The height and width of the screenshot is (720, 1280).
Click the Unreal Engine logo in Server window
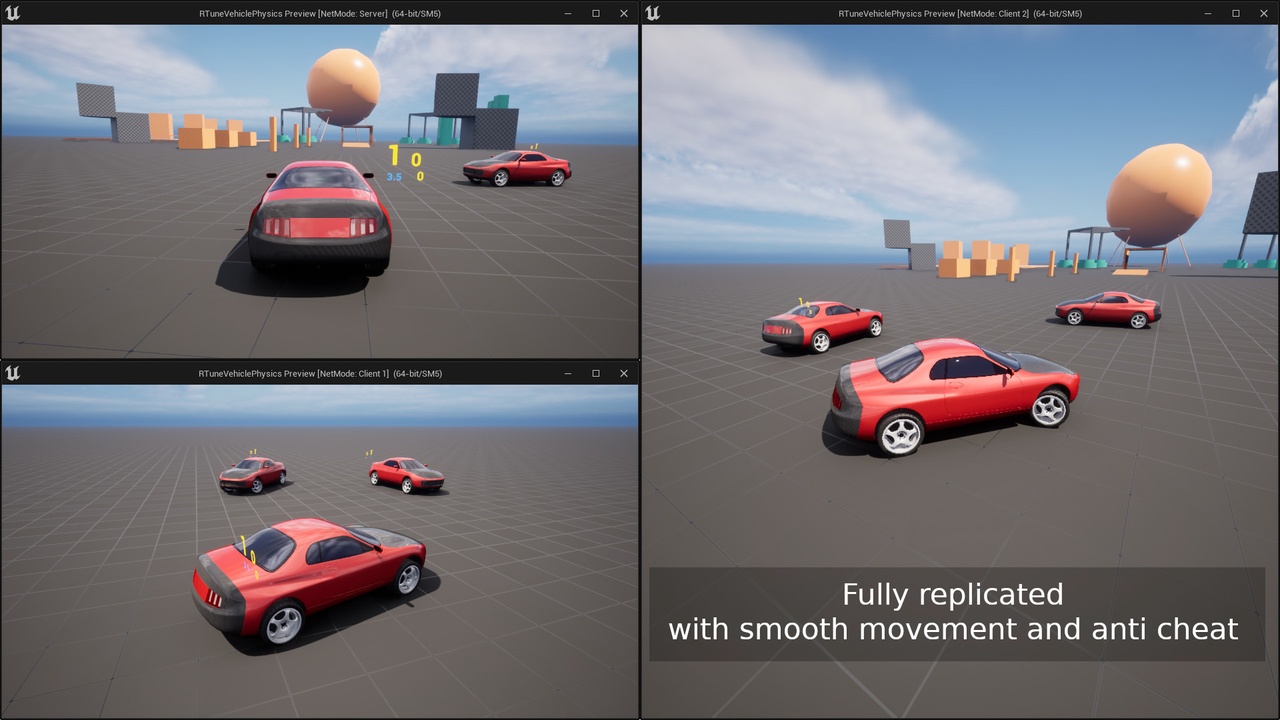click(12, 13)
